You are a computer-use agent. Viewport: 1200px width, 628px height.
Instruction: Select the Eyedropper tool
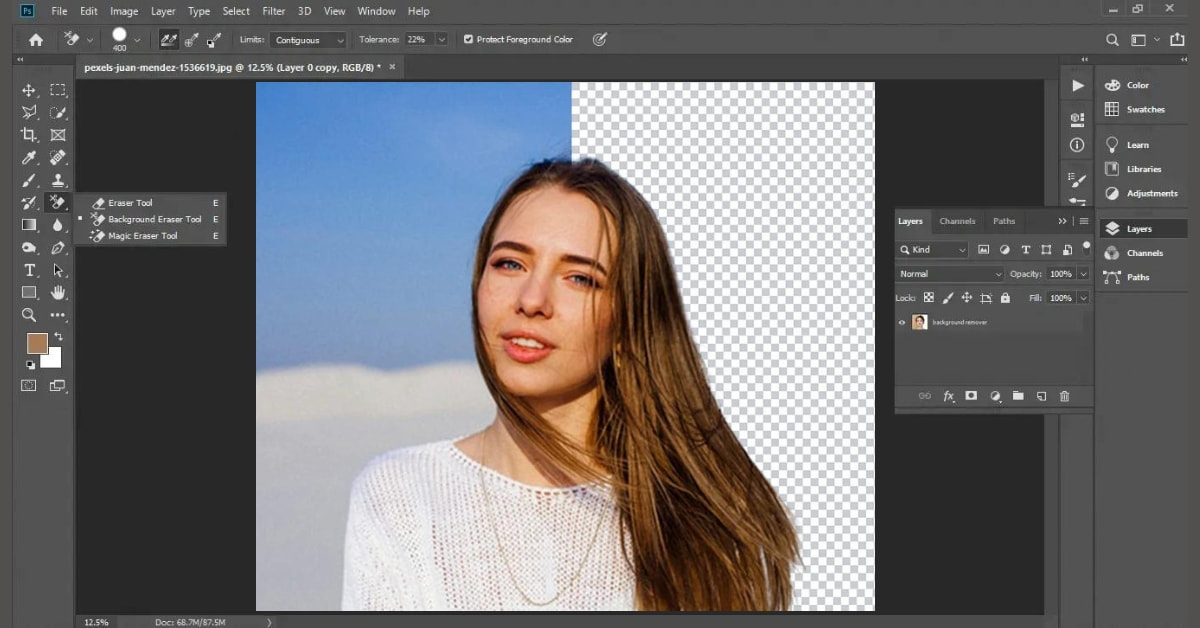click(29, 158)
